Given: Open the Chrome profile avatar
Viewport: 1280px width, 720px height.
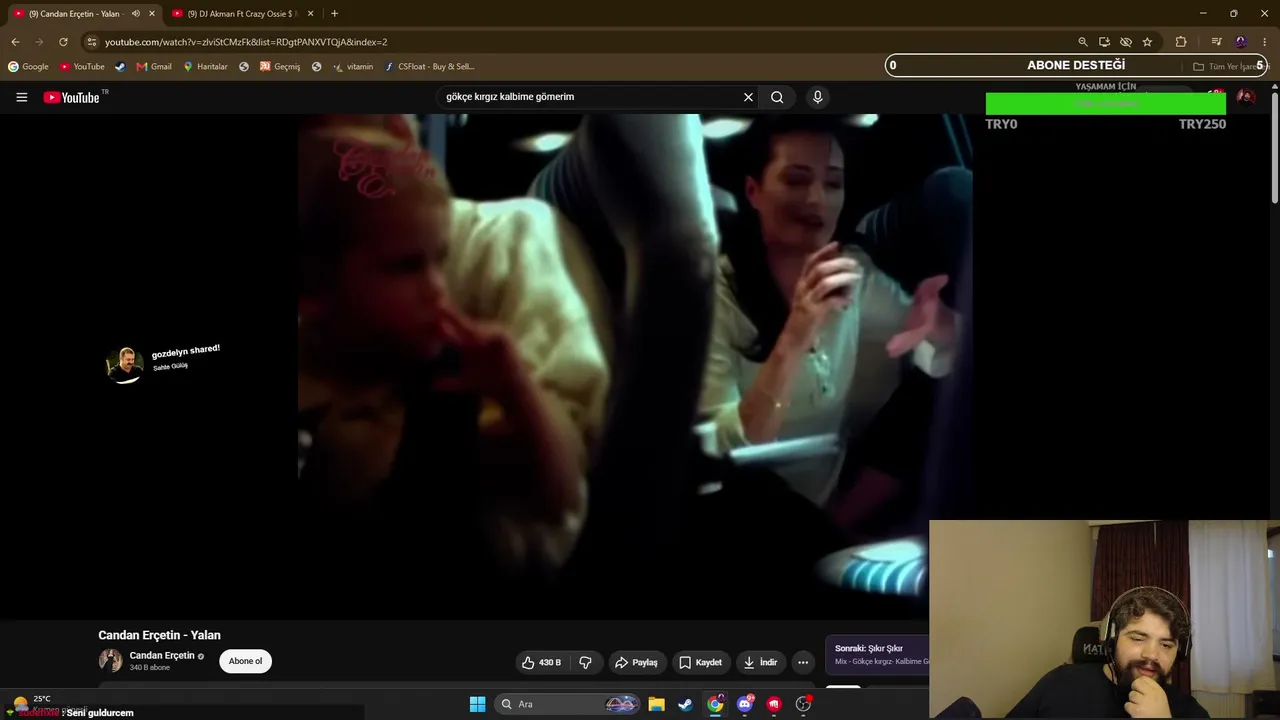Looking at the screenshot, I should (1241, 42).
